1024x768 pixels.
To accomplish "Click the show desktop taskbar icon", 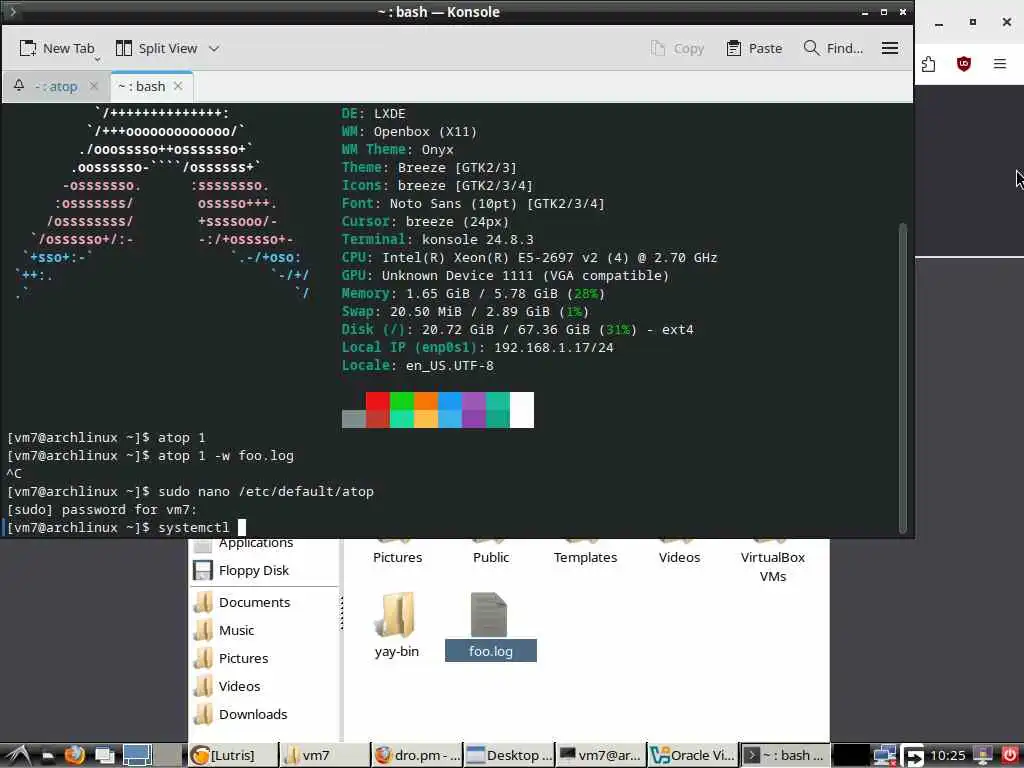I will point(104,756).
